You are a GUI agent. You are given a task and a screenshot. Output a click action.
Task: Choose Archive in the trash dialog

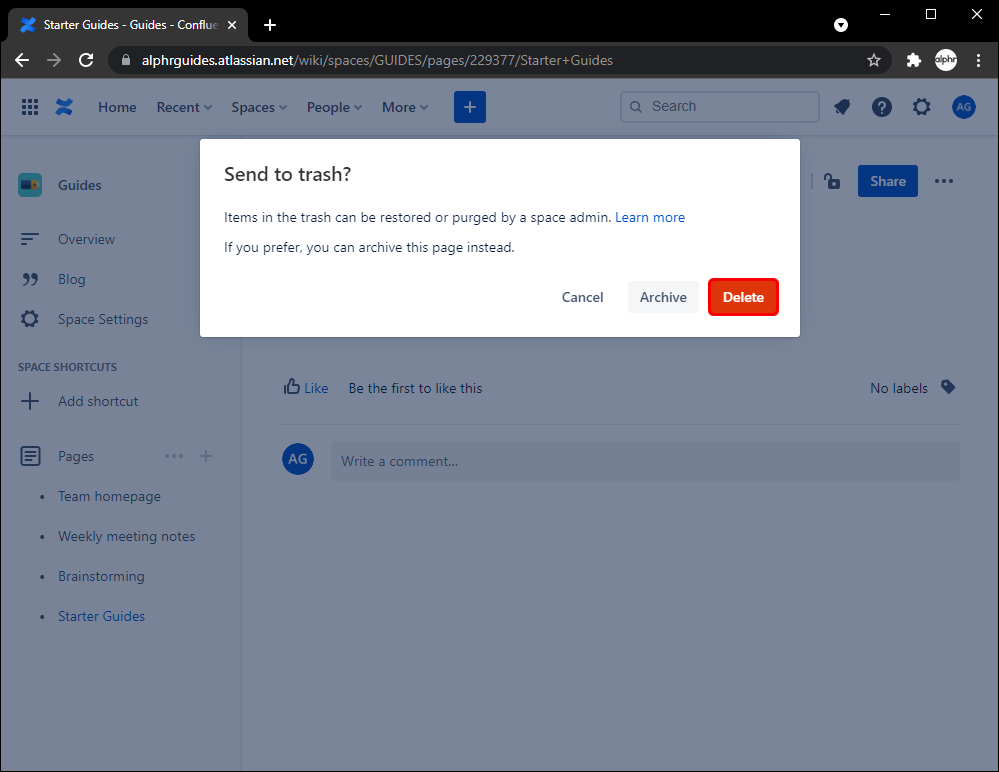pyautogui.click(x=663, y=297)
